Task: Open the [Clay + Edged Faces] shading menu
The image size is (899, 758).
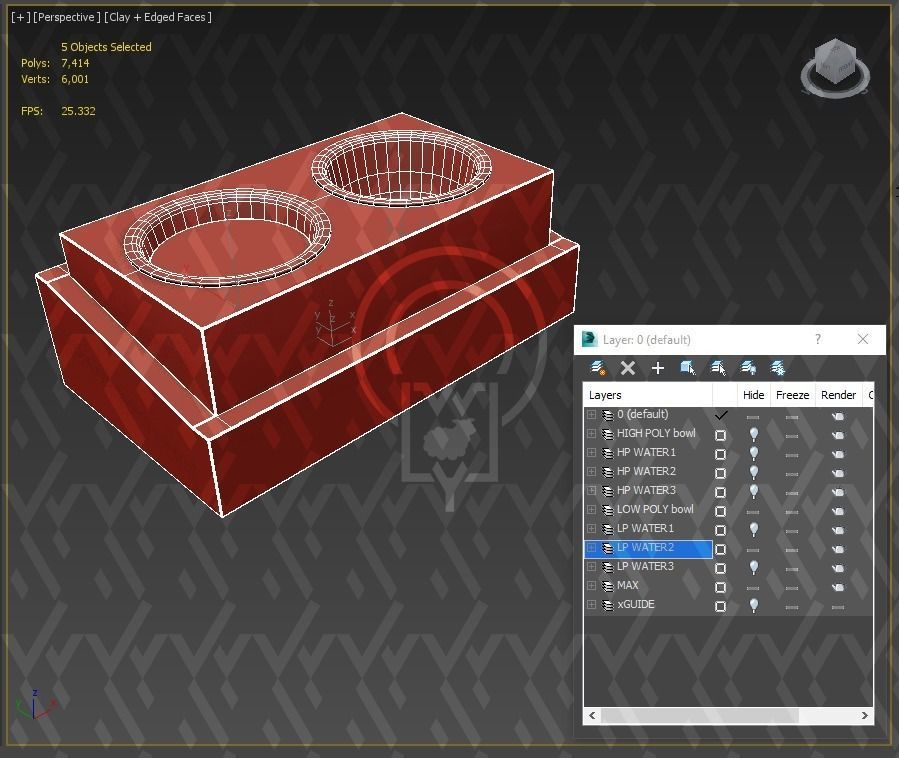Action: (158, 17)
